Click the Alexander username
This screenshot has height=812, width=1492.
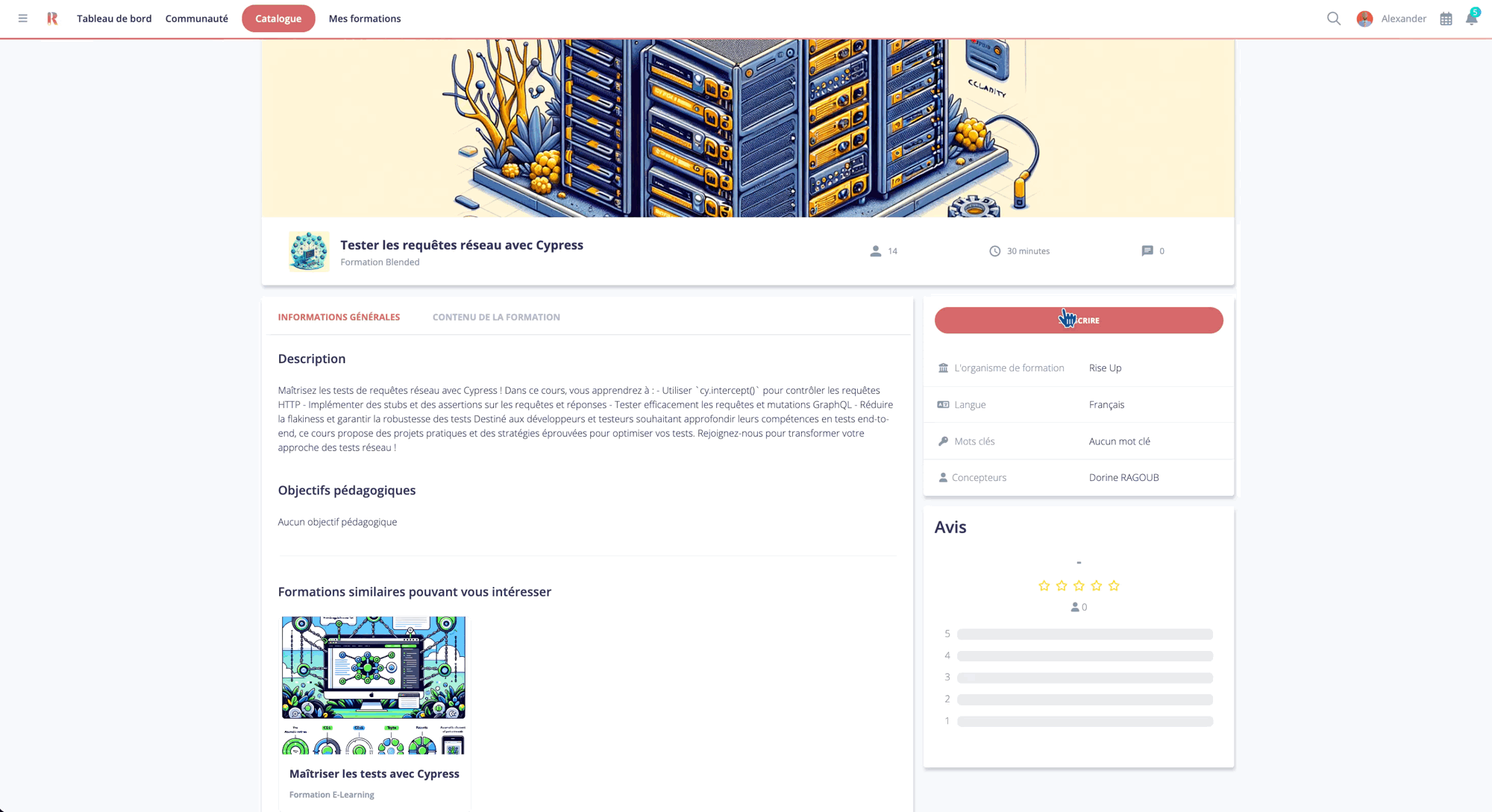tap(1403, 19)
